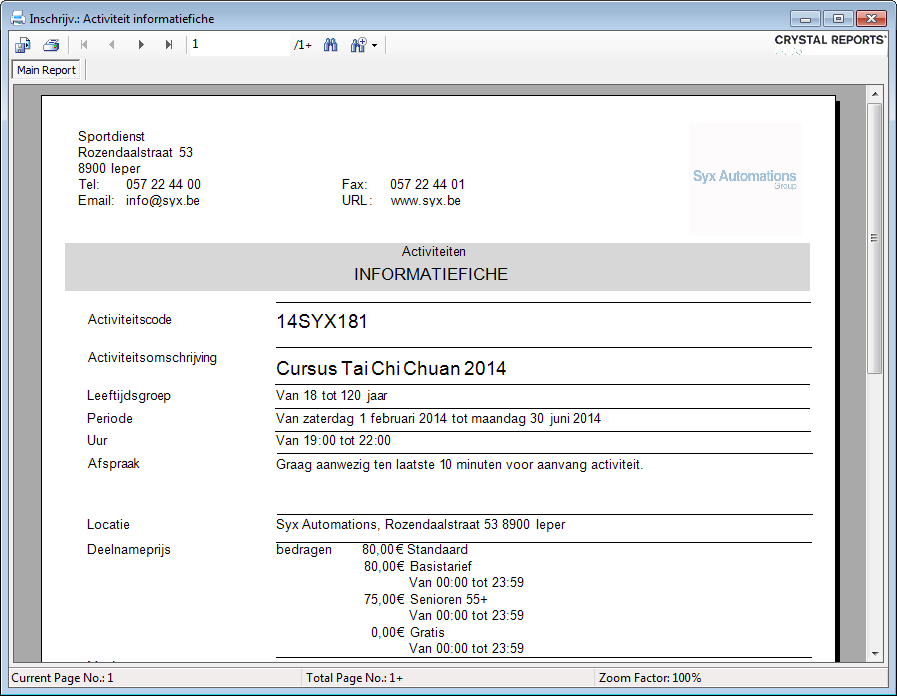Go to the previous page
This screenshot has width=897, height=696.
coord(112,45)
